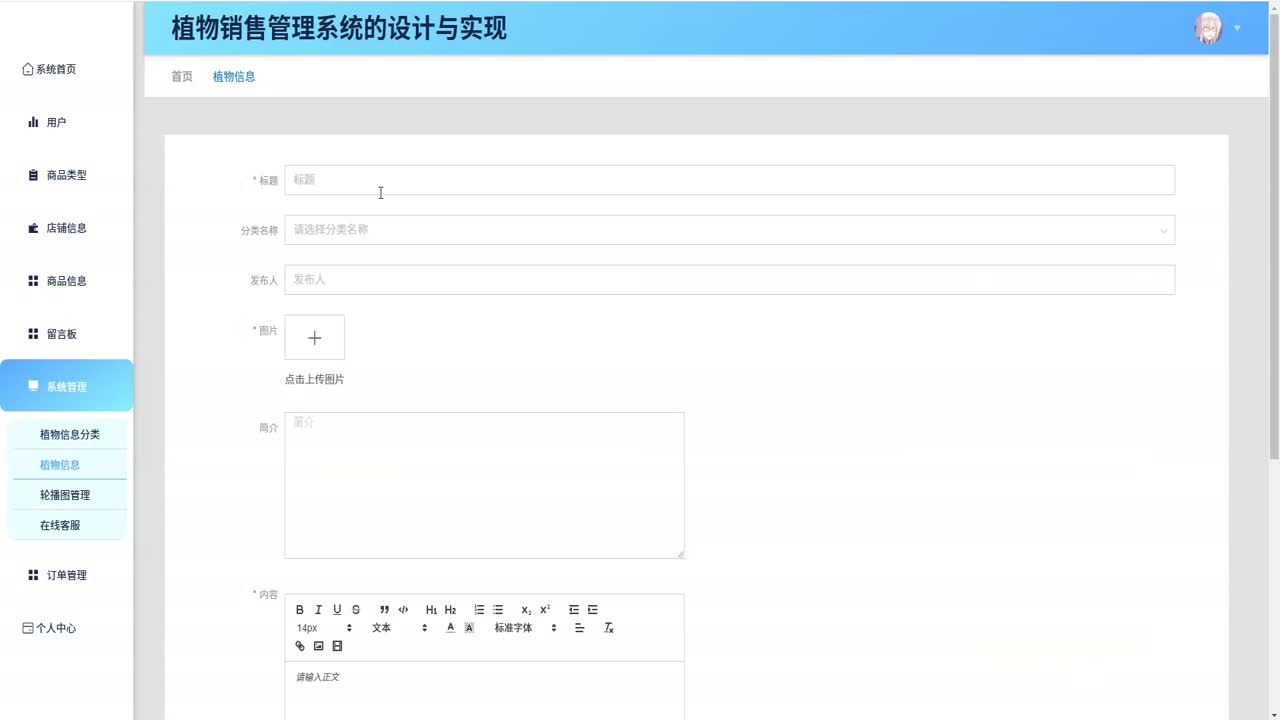Screen dimensions: 1280x720
Task: Decrease text indent in editor
Action: click(x=574, y=610)
